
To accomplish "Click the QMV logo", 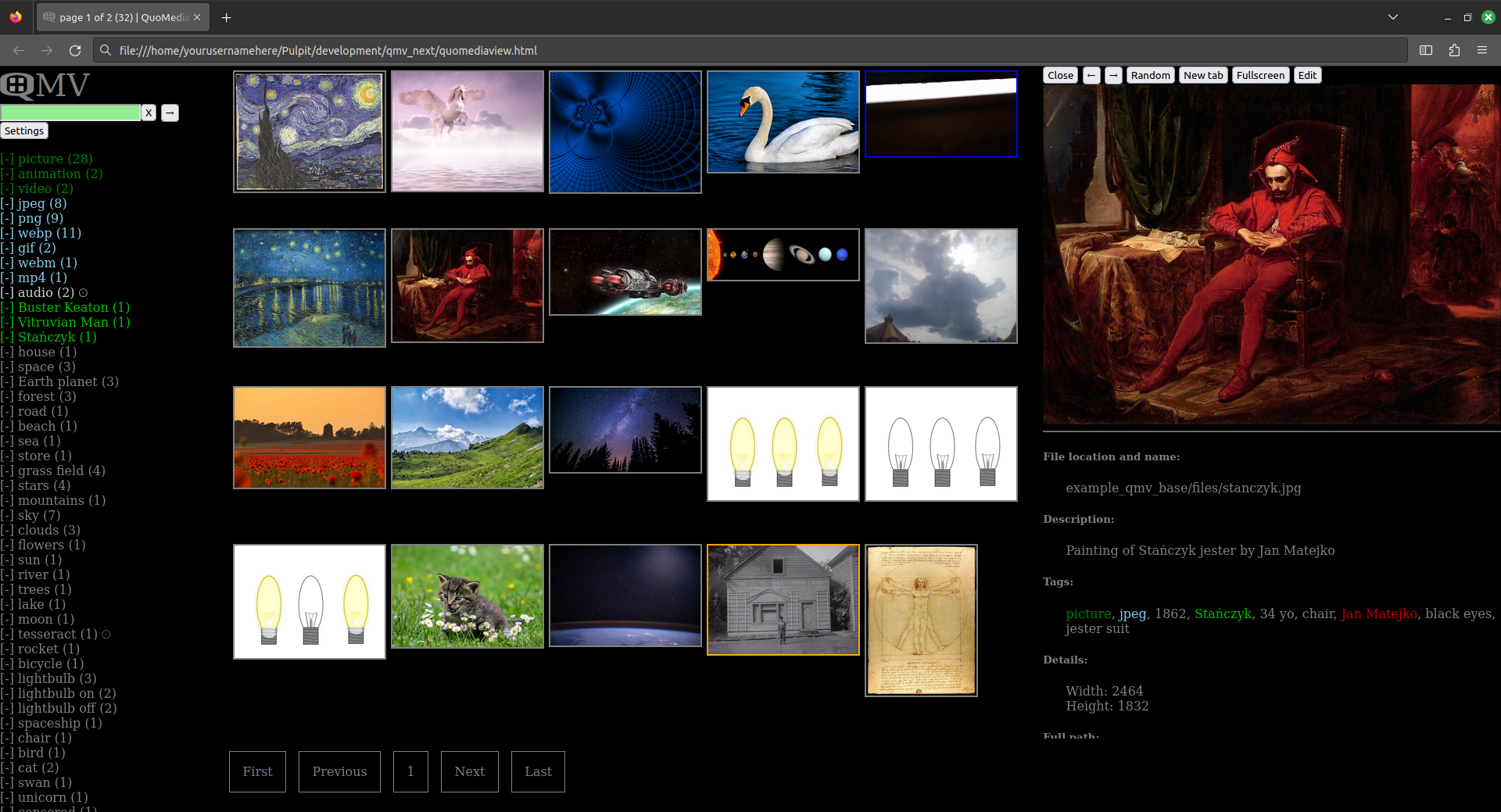I will tap(45, 85).
